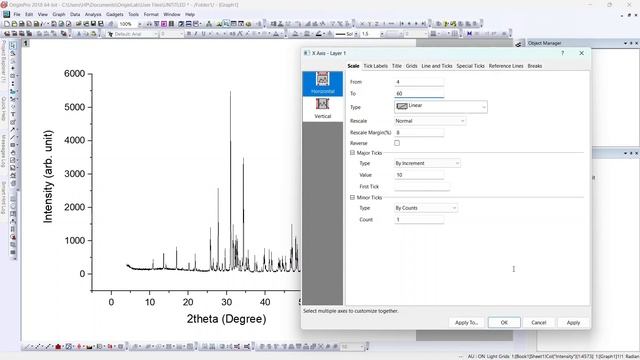Switch to the Special Ticks tab
The height and width of the screenshot is (360, 640).
pyautogui.click(x=470, y=66)
